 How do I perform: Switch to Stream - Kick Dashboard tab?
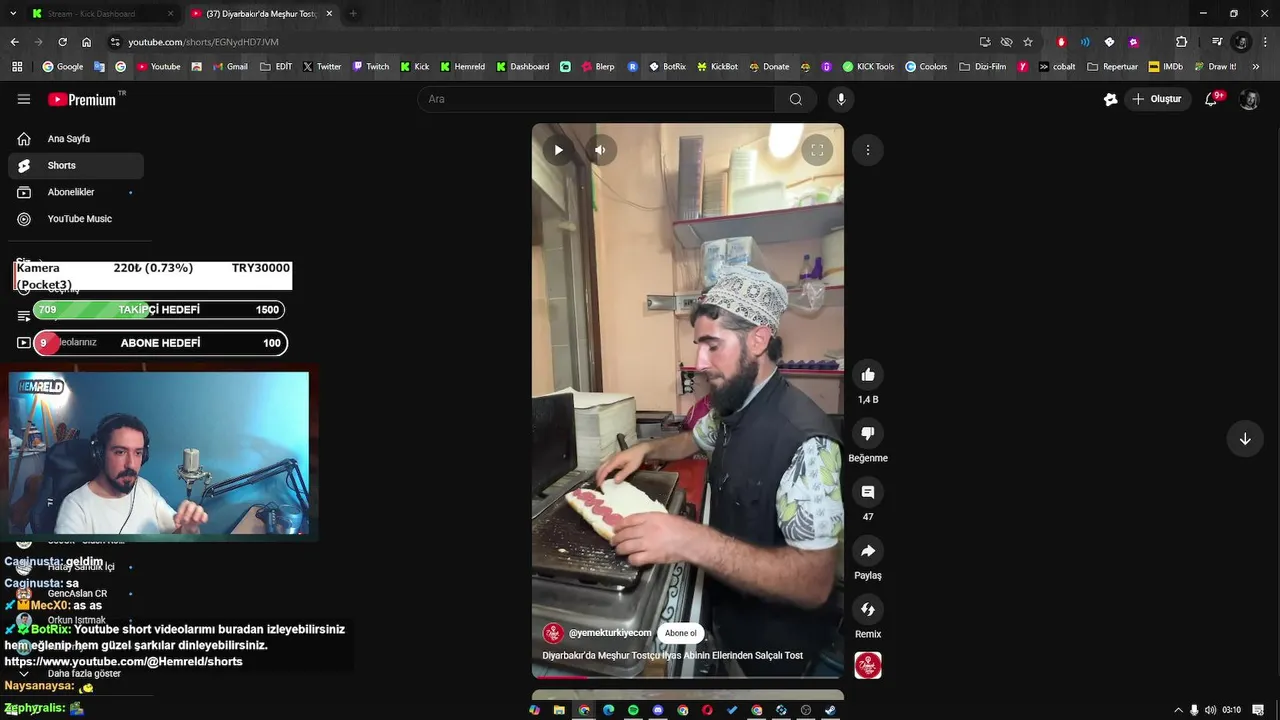pyautogui.click(x=103, y=14)
